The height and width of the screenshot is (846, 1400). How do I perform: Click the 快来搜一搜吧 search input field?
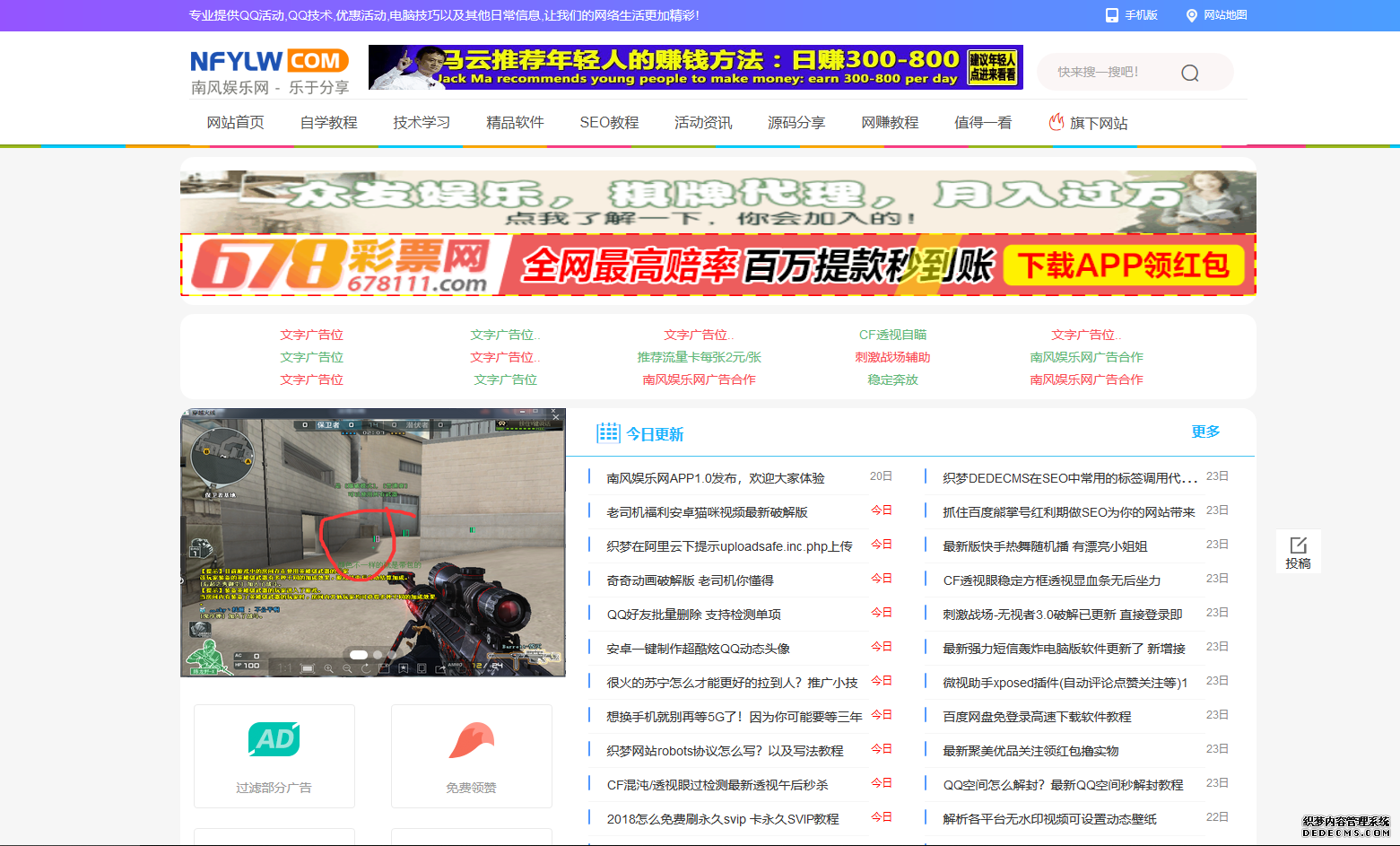1108,72
